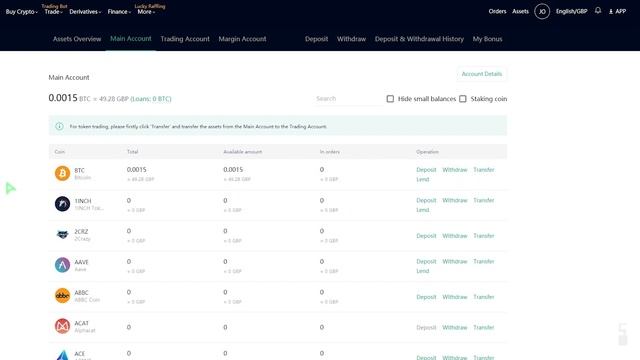Click the BTC Bitcoin coin icon
The image size is (640, 360).
coord(62,173)
